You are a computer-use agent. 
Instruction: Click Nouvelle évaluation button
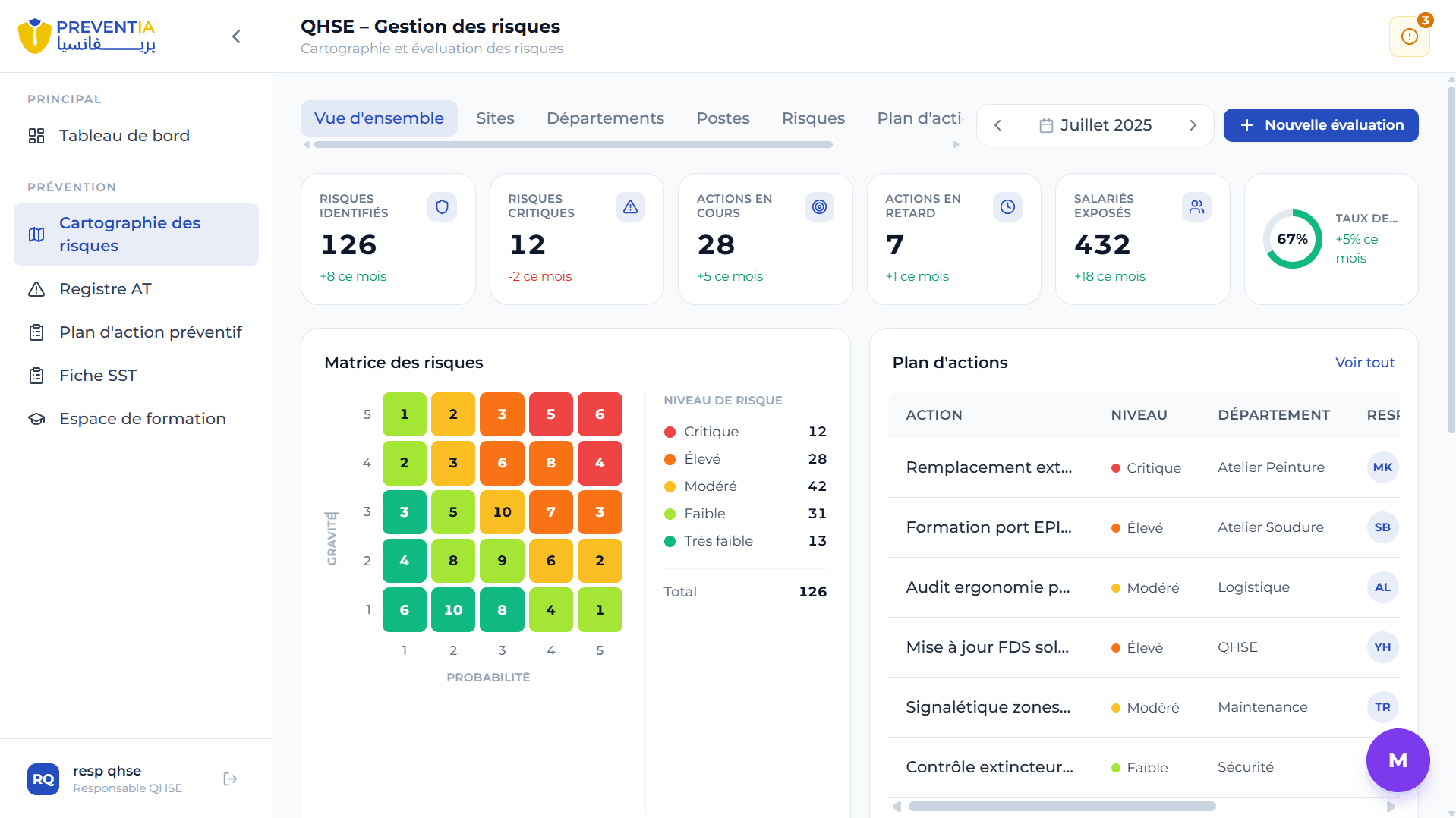(x=1321, y=125)
